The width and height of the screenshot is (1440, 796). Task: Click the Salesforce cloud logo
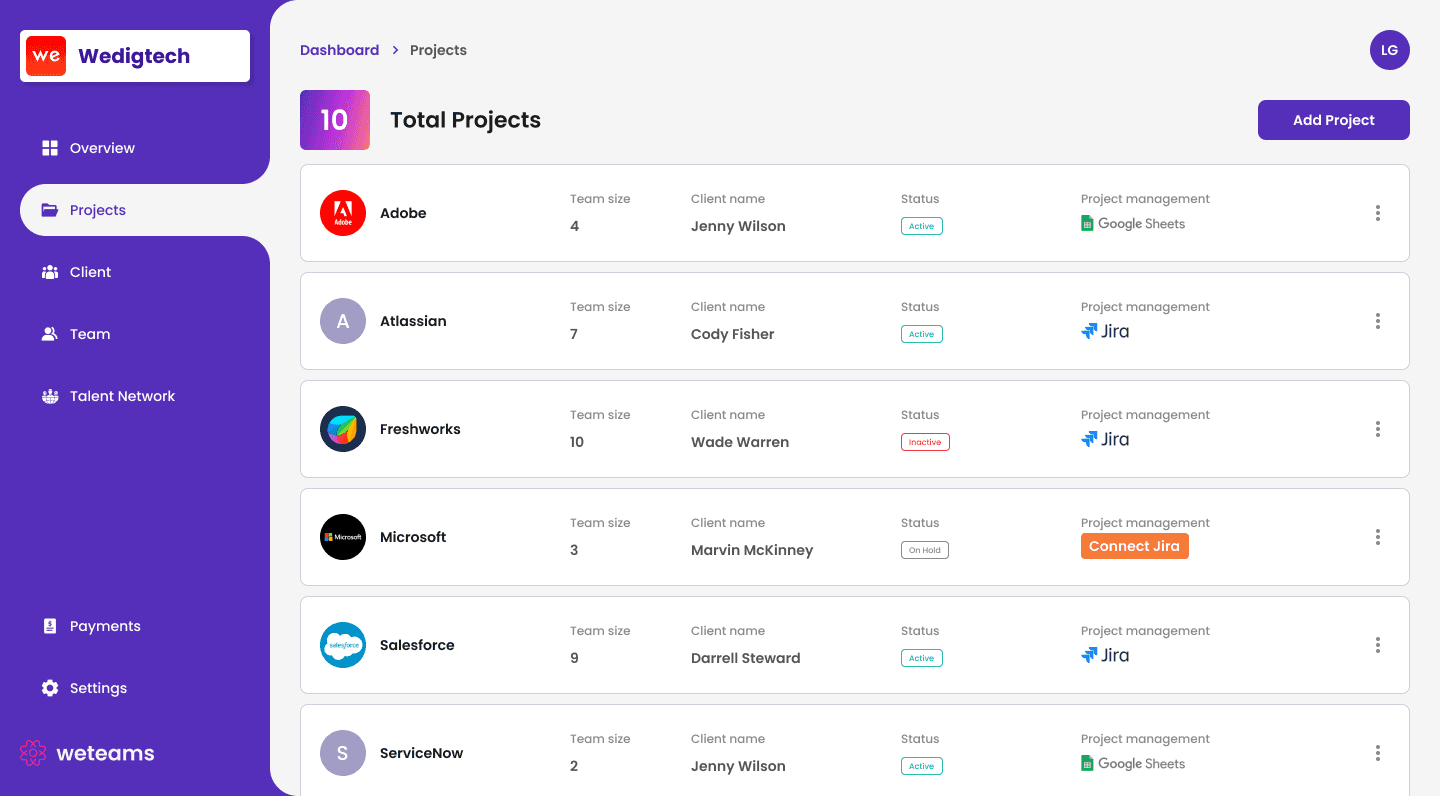[343, 645]
